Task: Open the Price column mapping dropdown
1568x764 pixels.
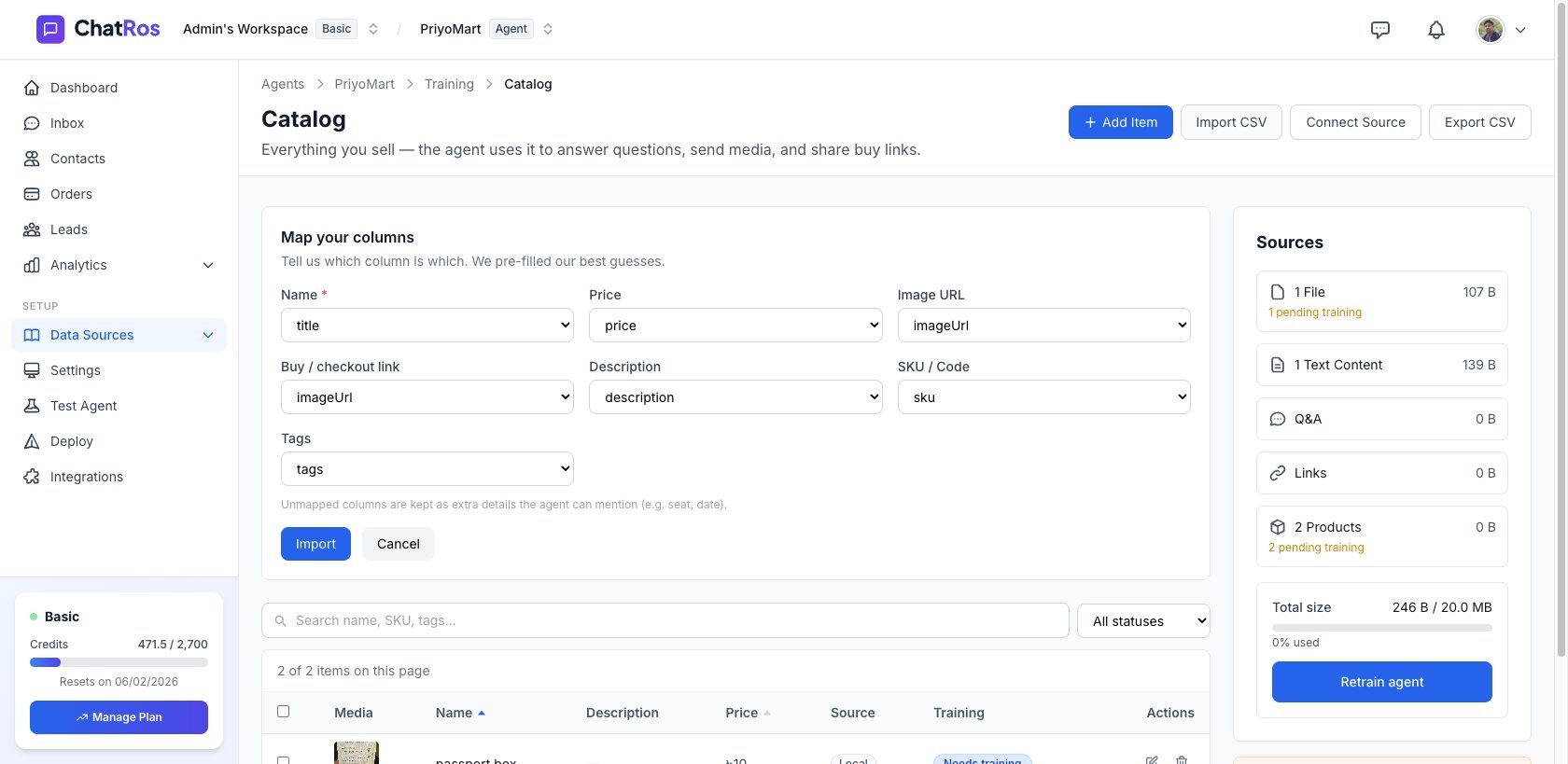Action: coord(735,326)
